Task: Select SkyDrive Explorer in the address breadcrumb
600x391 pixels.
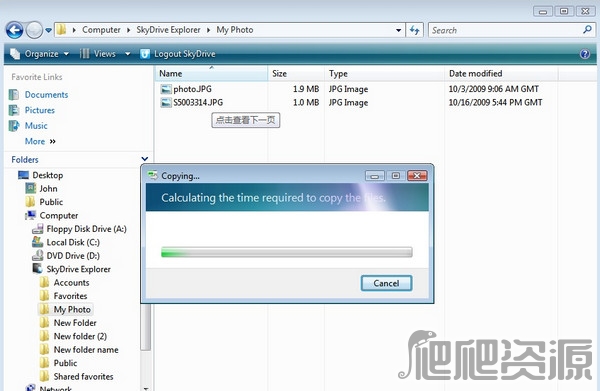Action: (168, 30)
